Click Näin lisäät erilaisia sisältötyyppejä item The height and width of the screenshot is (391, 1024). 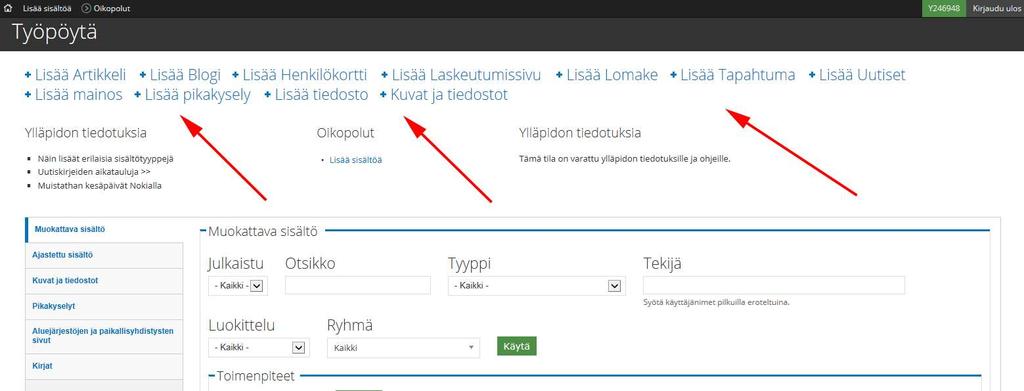tap(106, 159)
